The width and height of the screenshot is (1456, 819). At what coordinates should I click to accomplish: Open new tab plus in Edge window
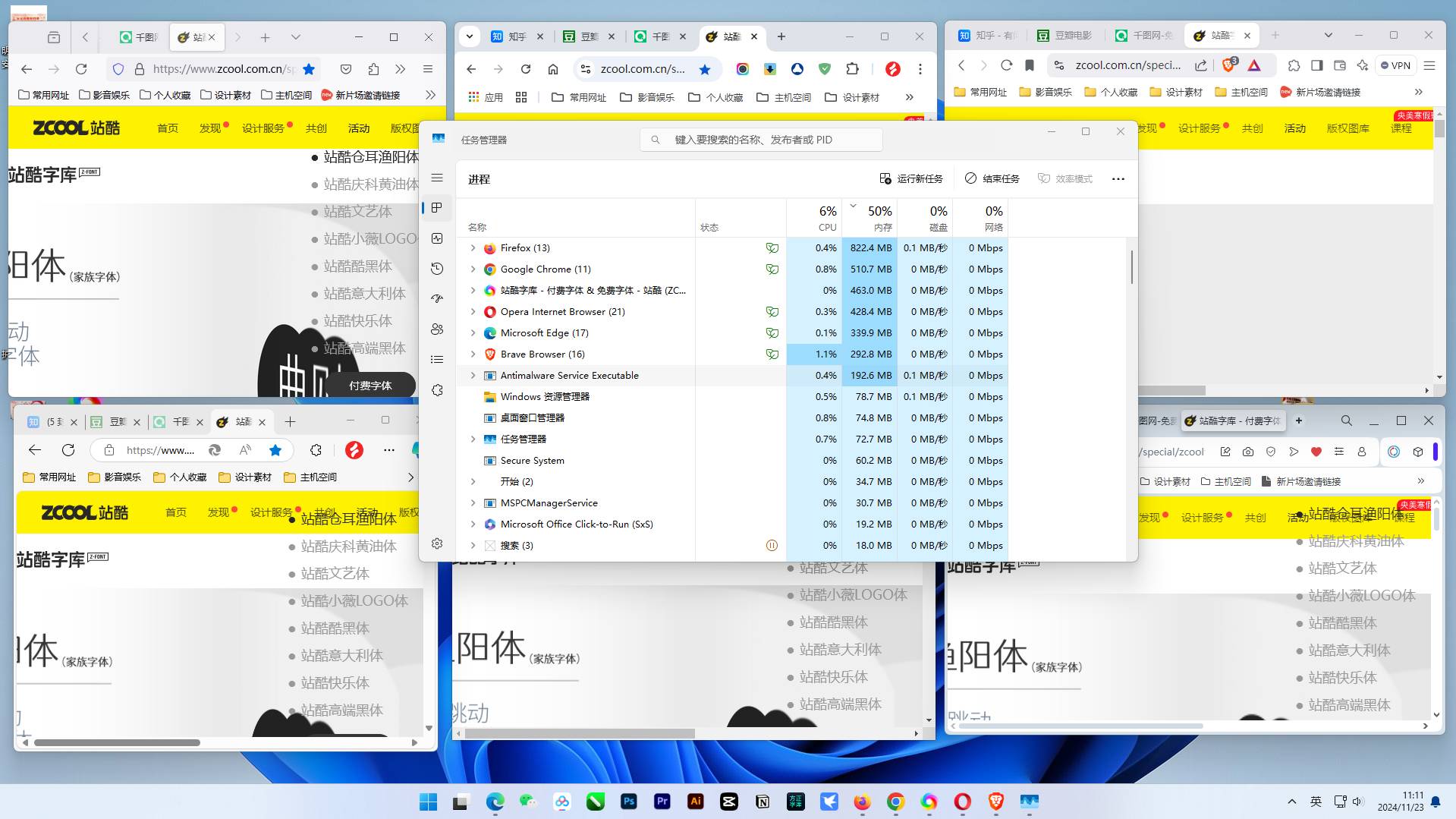[290, 422]
